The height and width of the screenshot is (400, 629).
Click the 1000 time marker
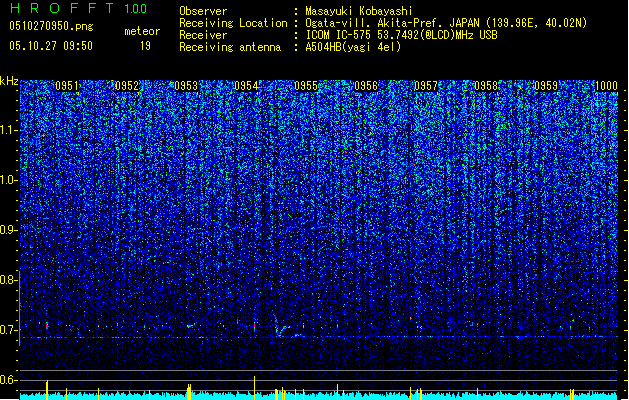pos(606,86)
